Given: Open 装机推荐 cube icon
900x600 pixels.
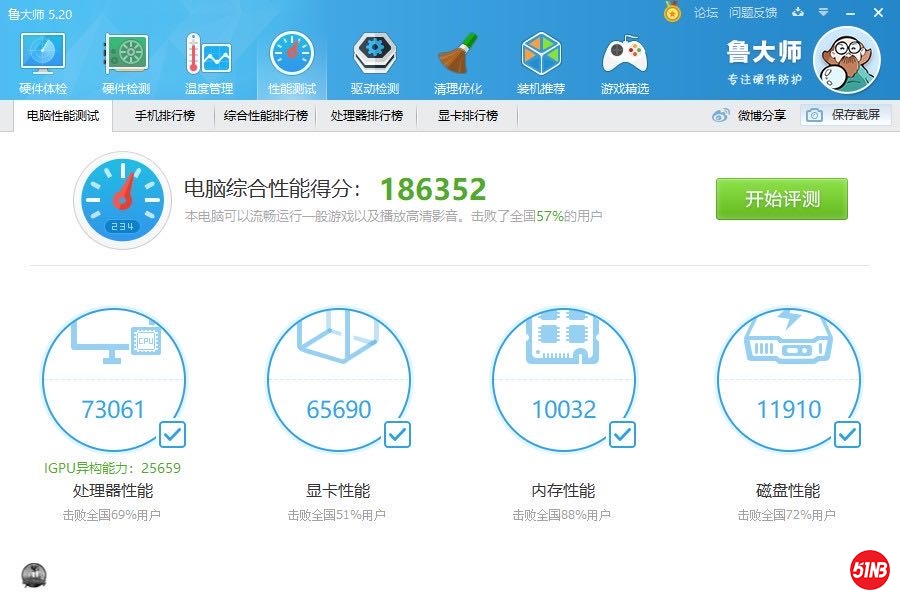Looking at the screenshot, I should click(541, 62).
